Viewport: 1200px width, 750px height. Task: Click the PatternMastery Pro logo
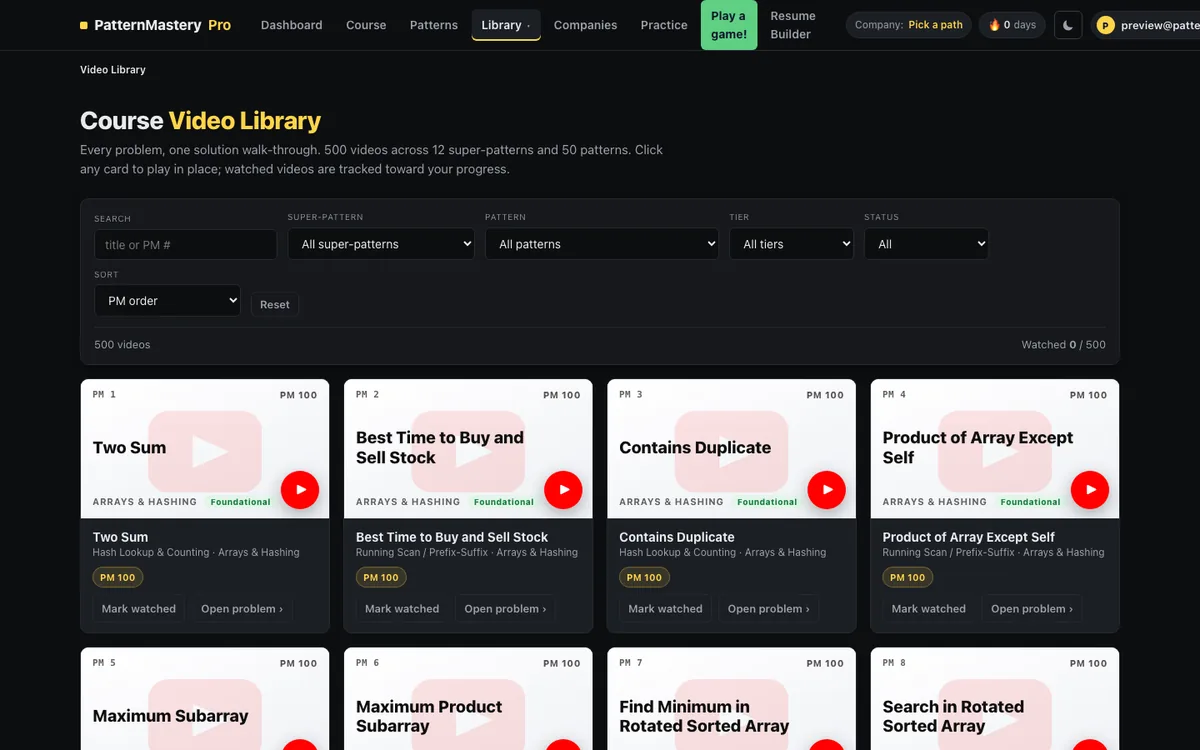click(155, 25)
